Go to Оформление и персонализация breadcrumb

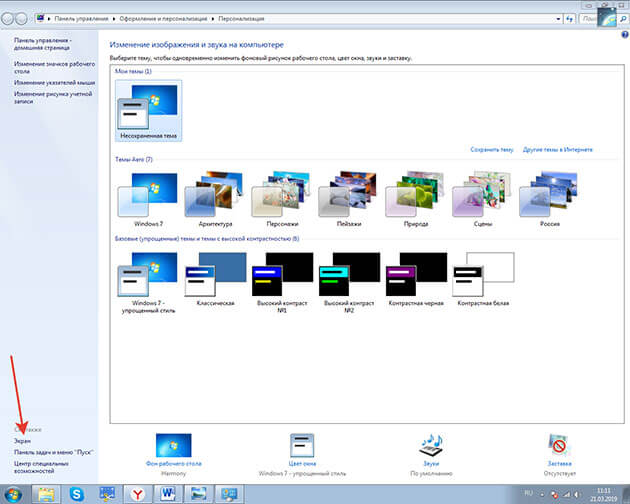(163, 19)
